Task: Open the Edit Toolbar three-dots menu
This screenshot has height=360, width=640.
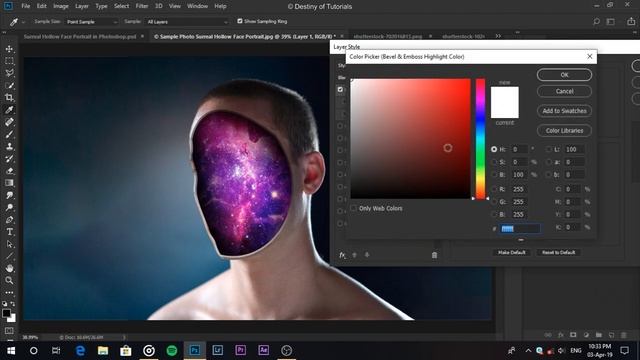Action: point(9,293)
